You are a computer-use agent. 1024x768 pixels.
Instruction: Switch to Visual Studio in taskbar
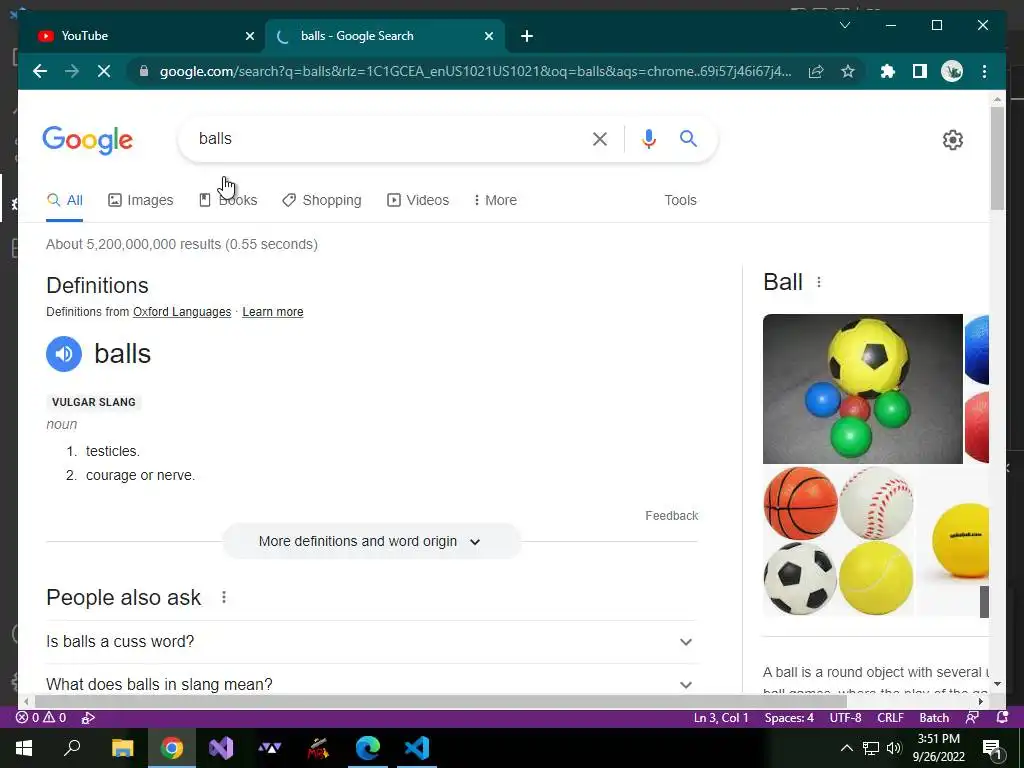click(221, 748)
